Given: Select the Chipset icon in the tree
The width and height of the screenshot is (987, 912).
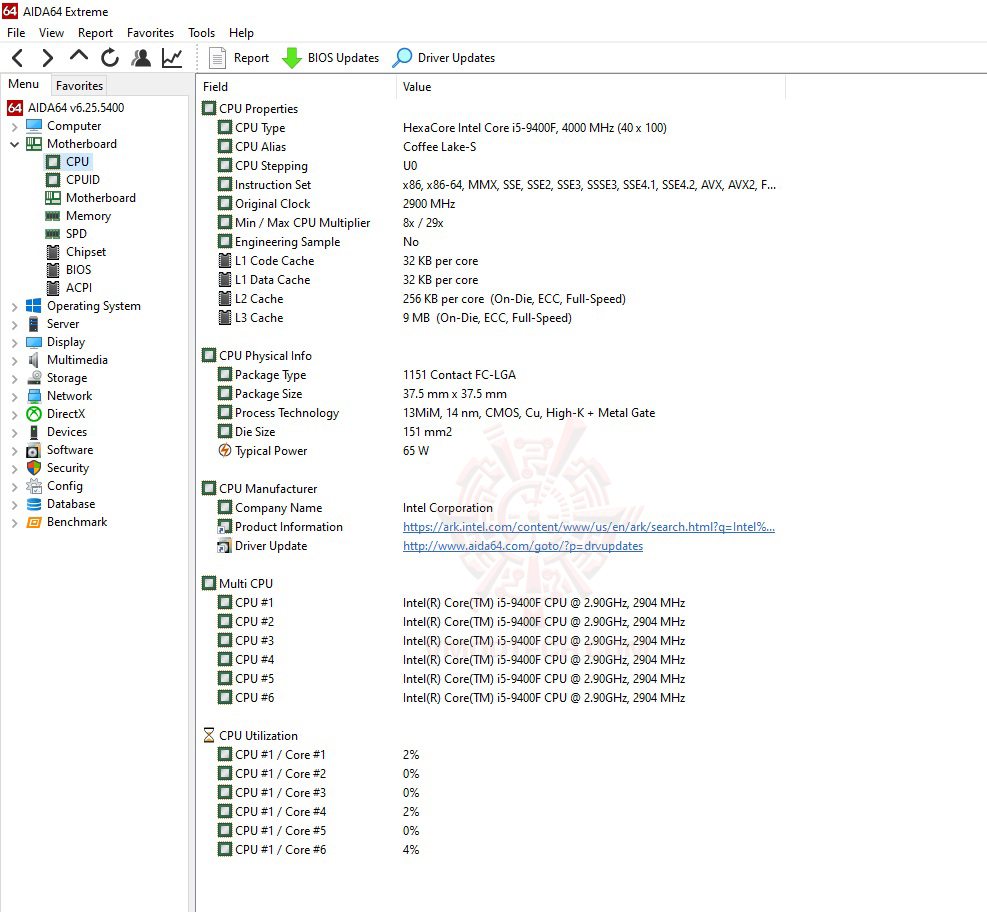Looking at the screenshot, I should tap(53, 252).
